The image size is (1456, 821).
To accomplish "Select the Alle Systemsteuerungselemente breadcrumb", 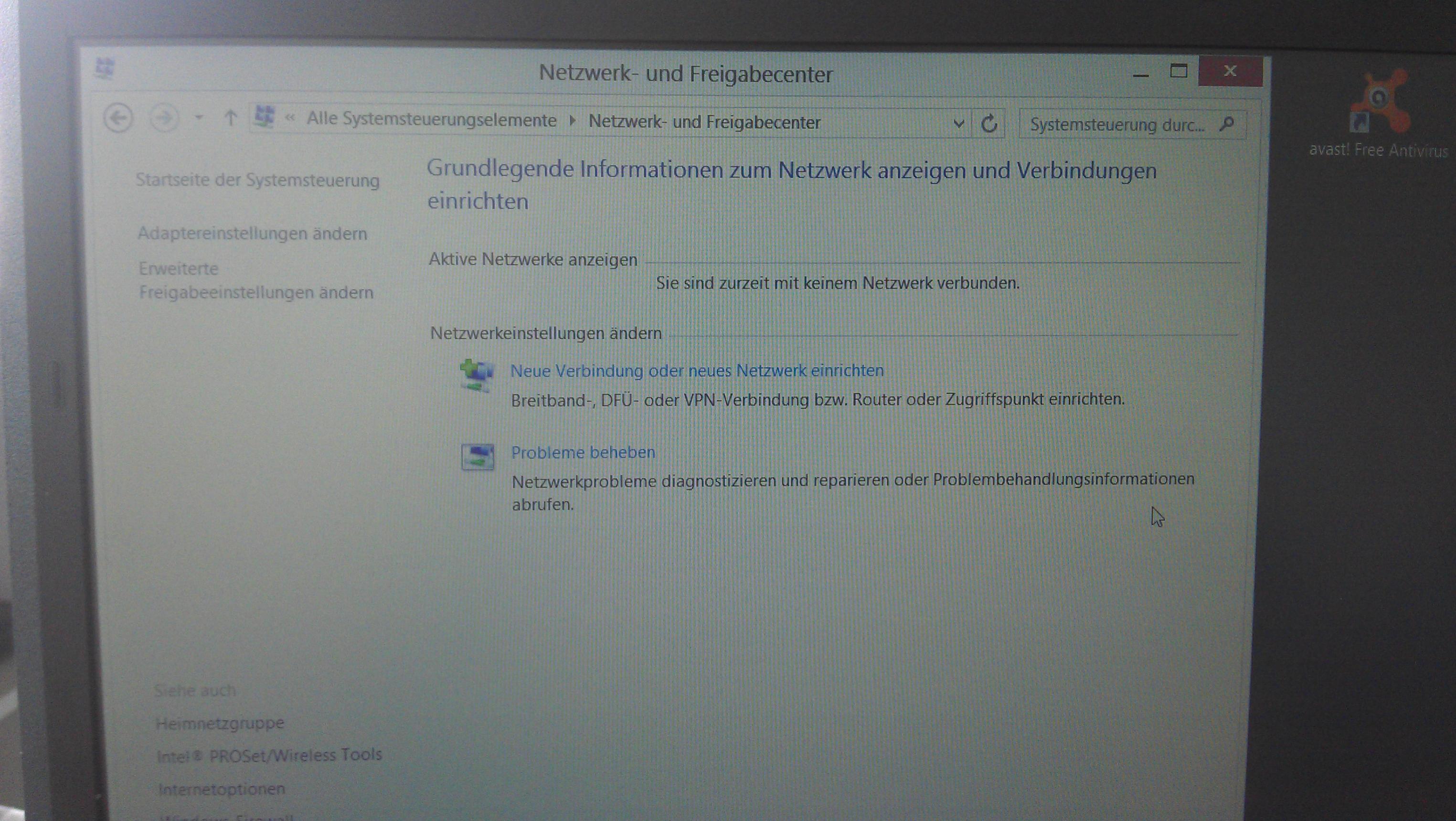I will point(431,120).
